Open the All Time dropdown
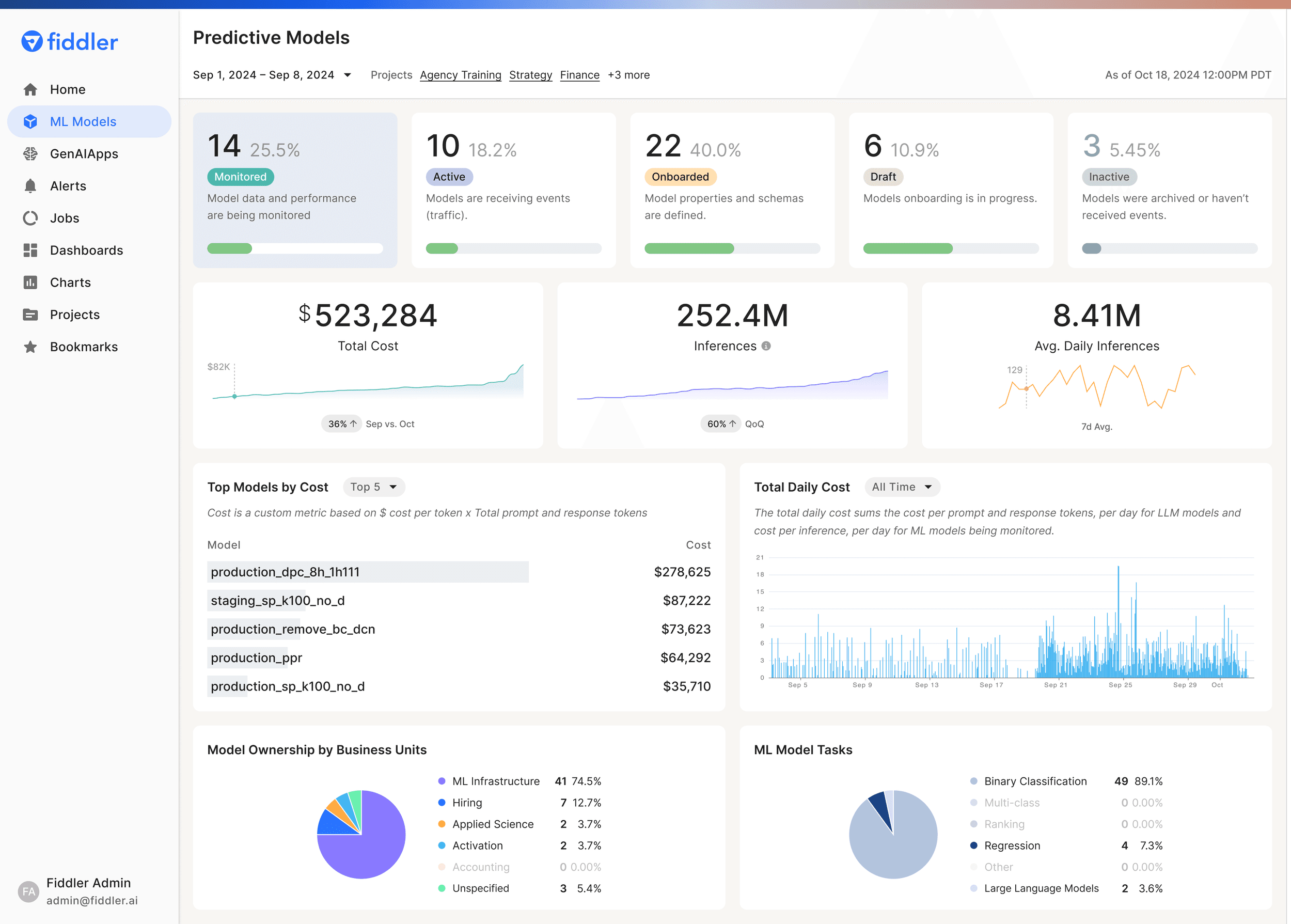 (x=902, y=487)
